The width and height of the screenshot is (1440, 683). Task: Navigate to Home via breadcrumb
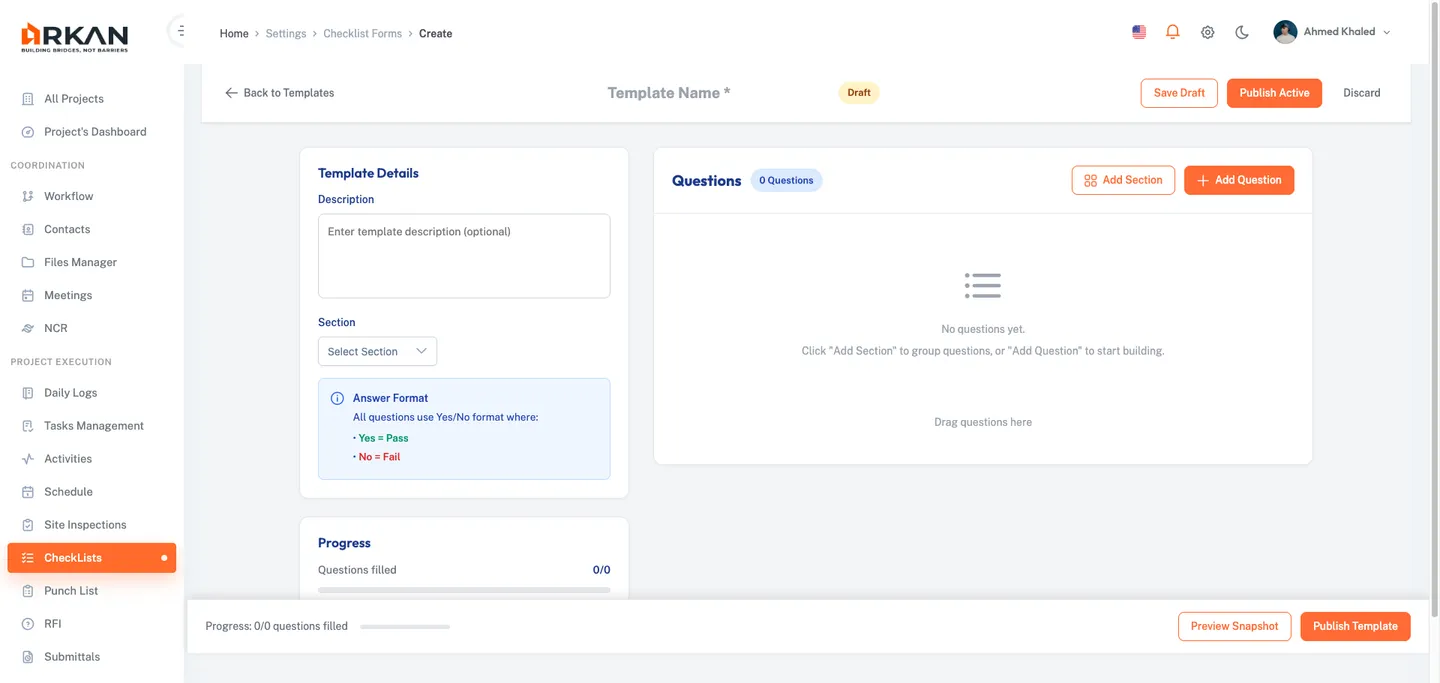pos(233,33)
